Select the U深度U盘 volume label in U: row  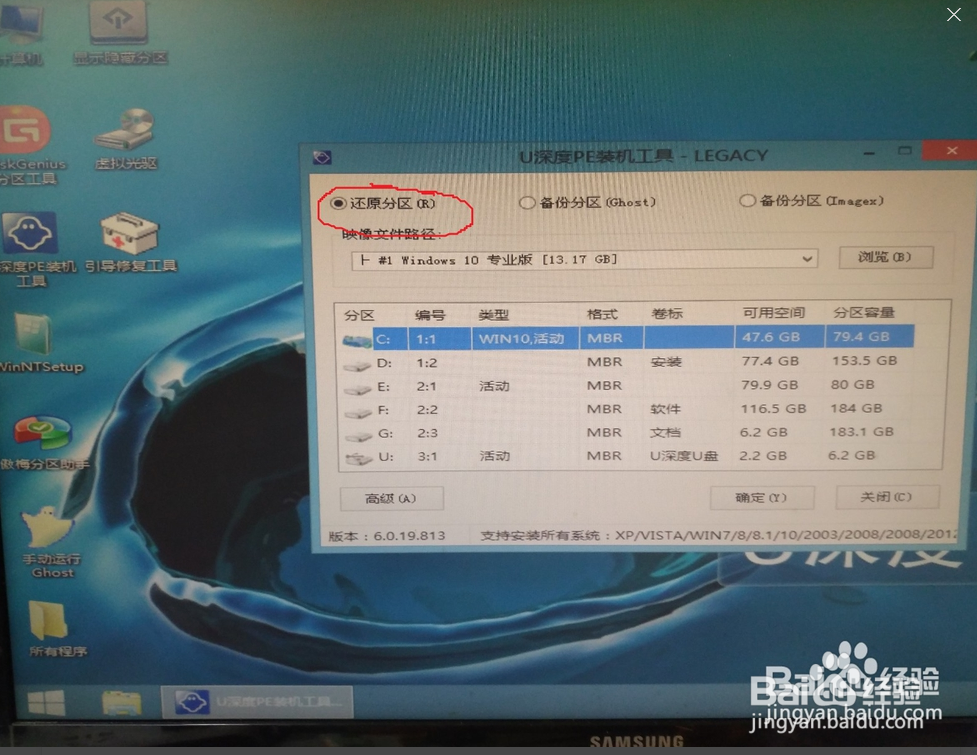coord(684,455)
